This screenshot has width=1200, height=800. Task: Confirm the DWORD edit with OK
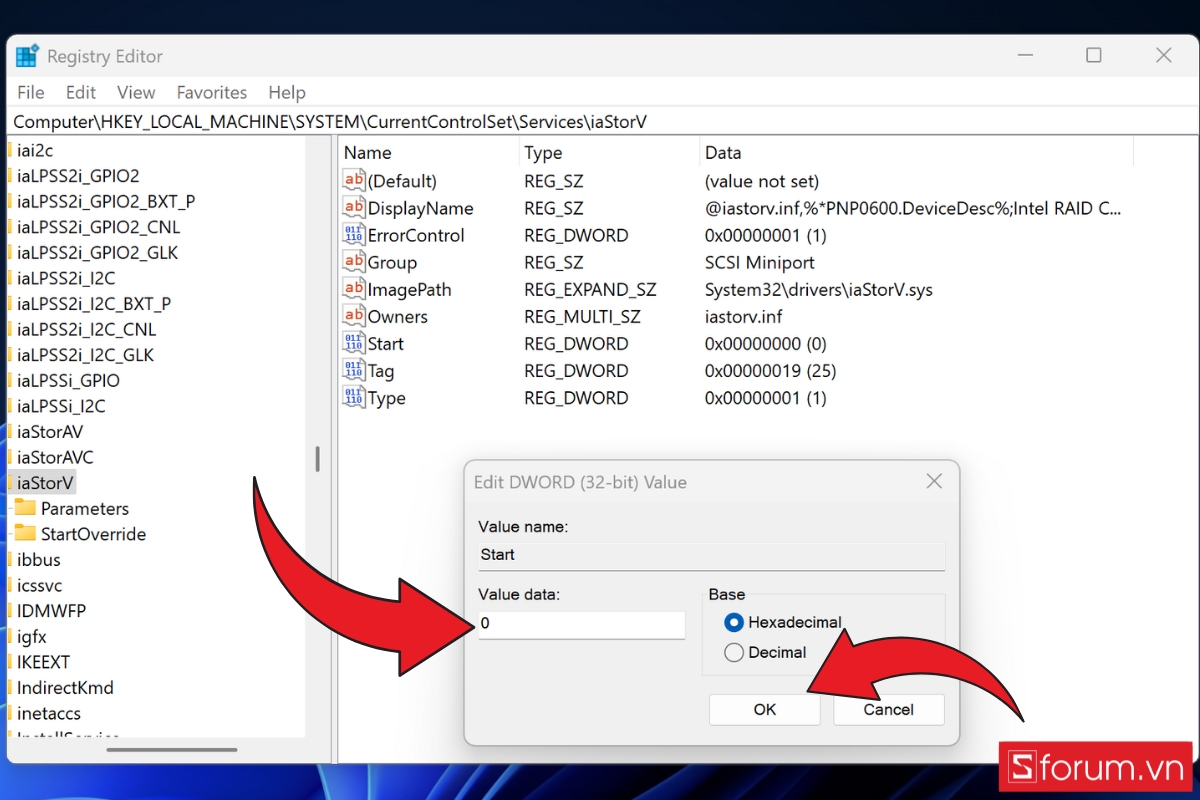tap(765, 709)
